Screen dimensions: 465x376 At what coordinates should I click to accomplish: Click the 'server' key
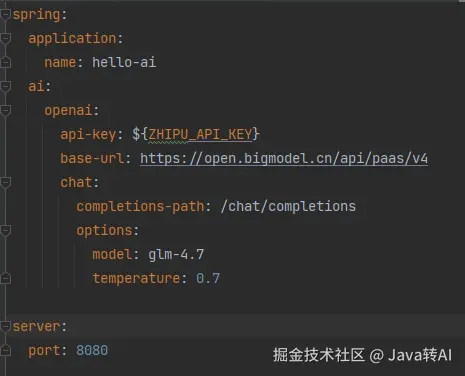click(37, 327)
